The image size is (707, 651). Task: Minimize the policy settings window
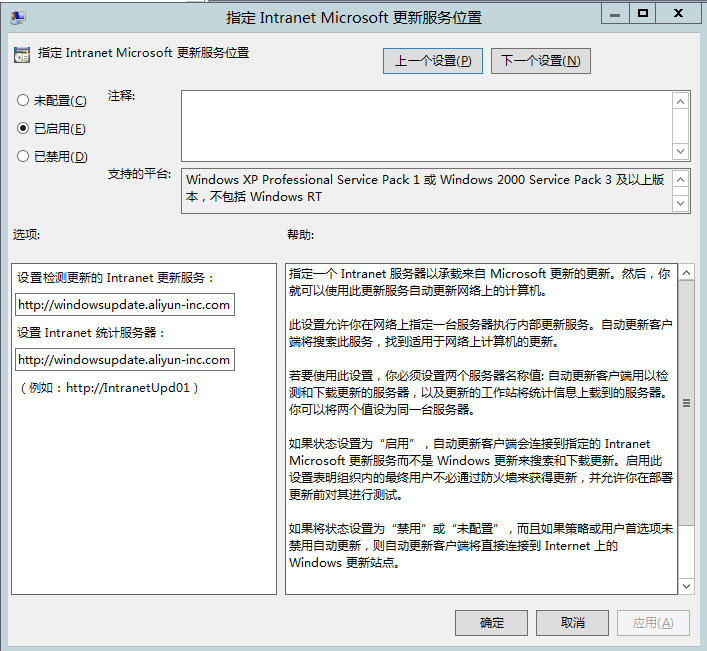pos(616,12)
